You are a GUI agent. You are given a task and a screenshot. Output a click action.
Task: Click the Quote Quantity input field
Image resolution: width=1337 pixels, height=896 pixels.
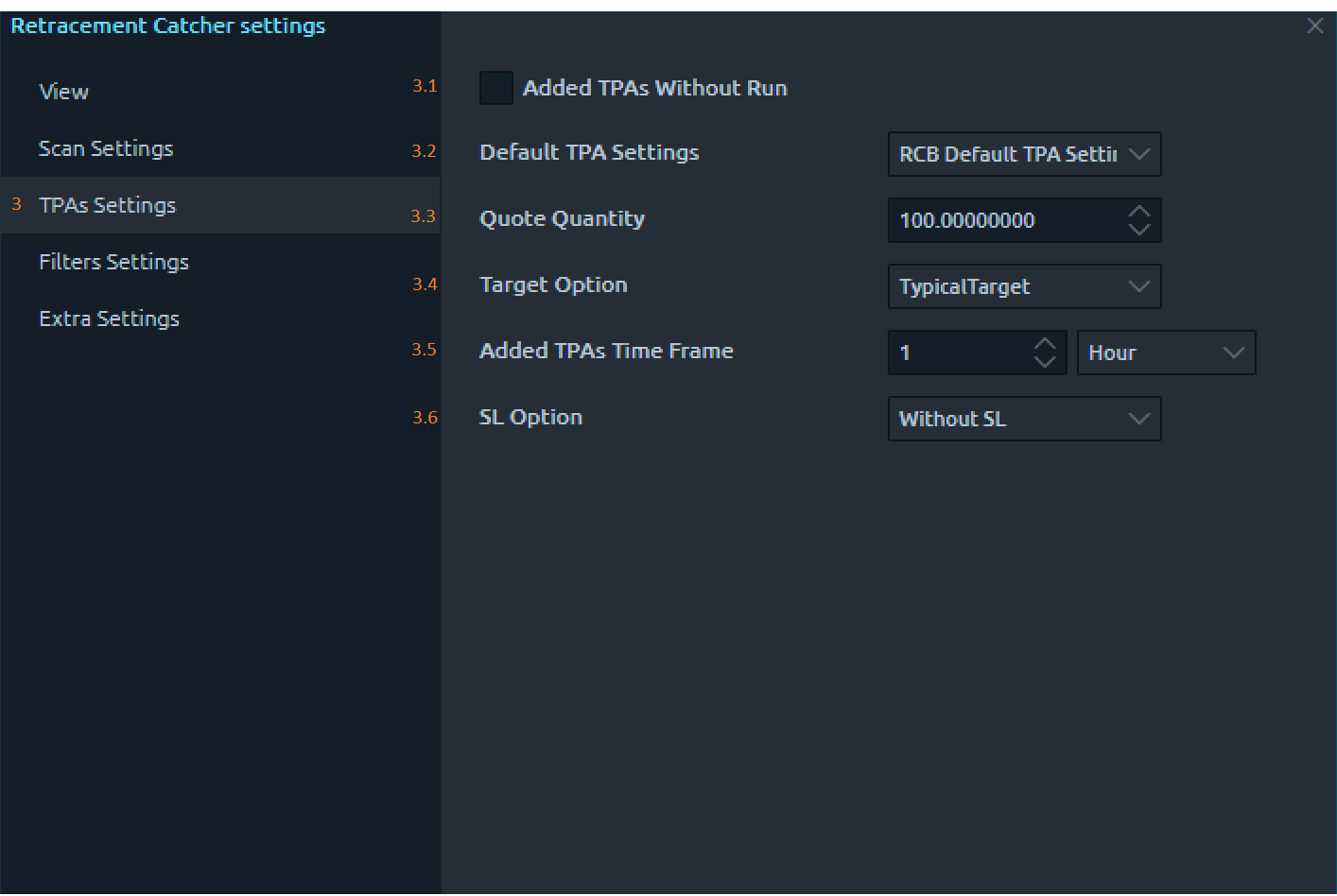(1002, 220)
